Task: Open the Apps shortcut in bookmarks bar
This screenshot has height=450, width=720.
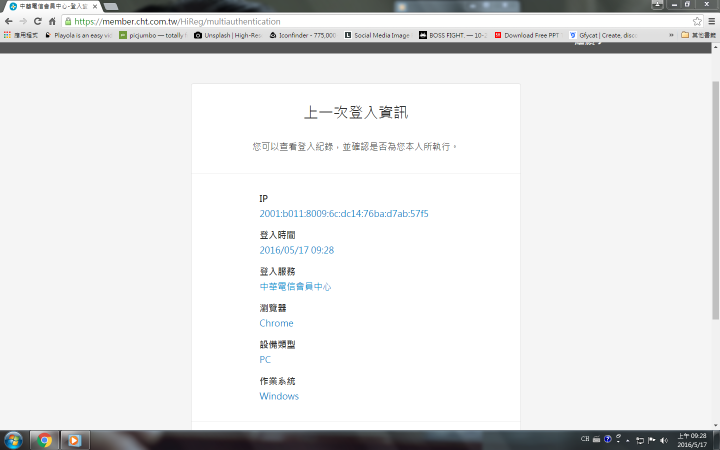Action: tap(21, 35)
